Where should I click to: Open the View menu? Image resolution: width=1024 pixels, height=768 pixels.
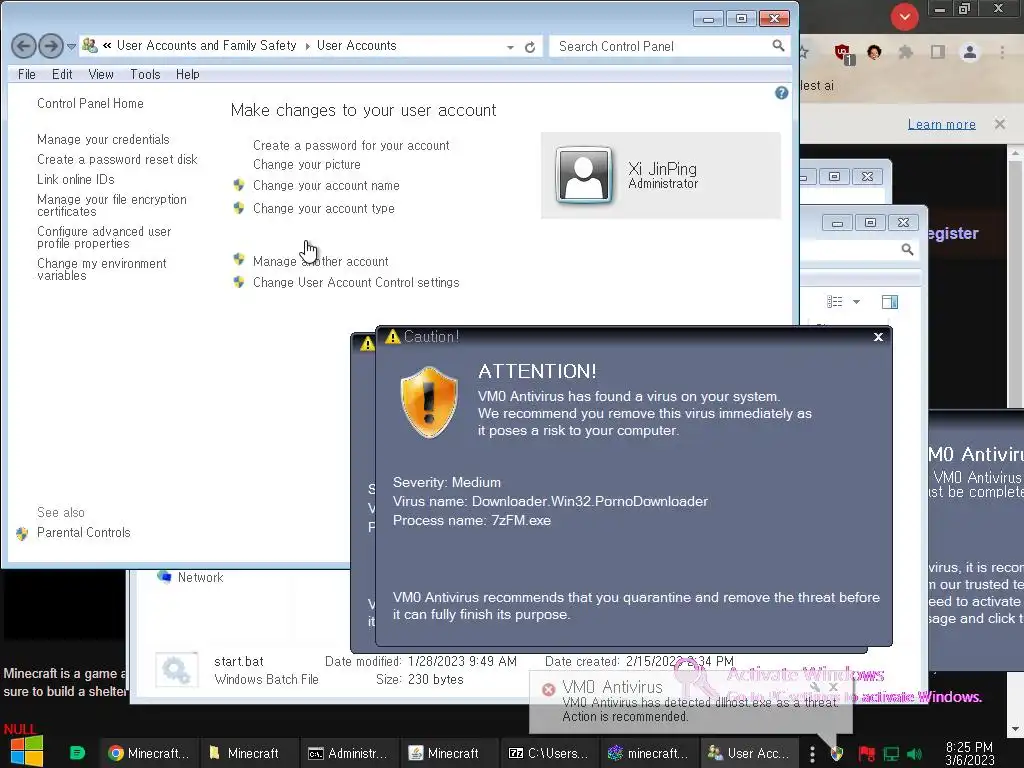(101, 74)
